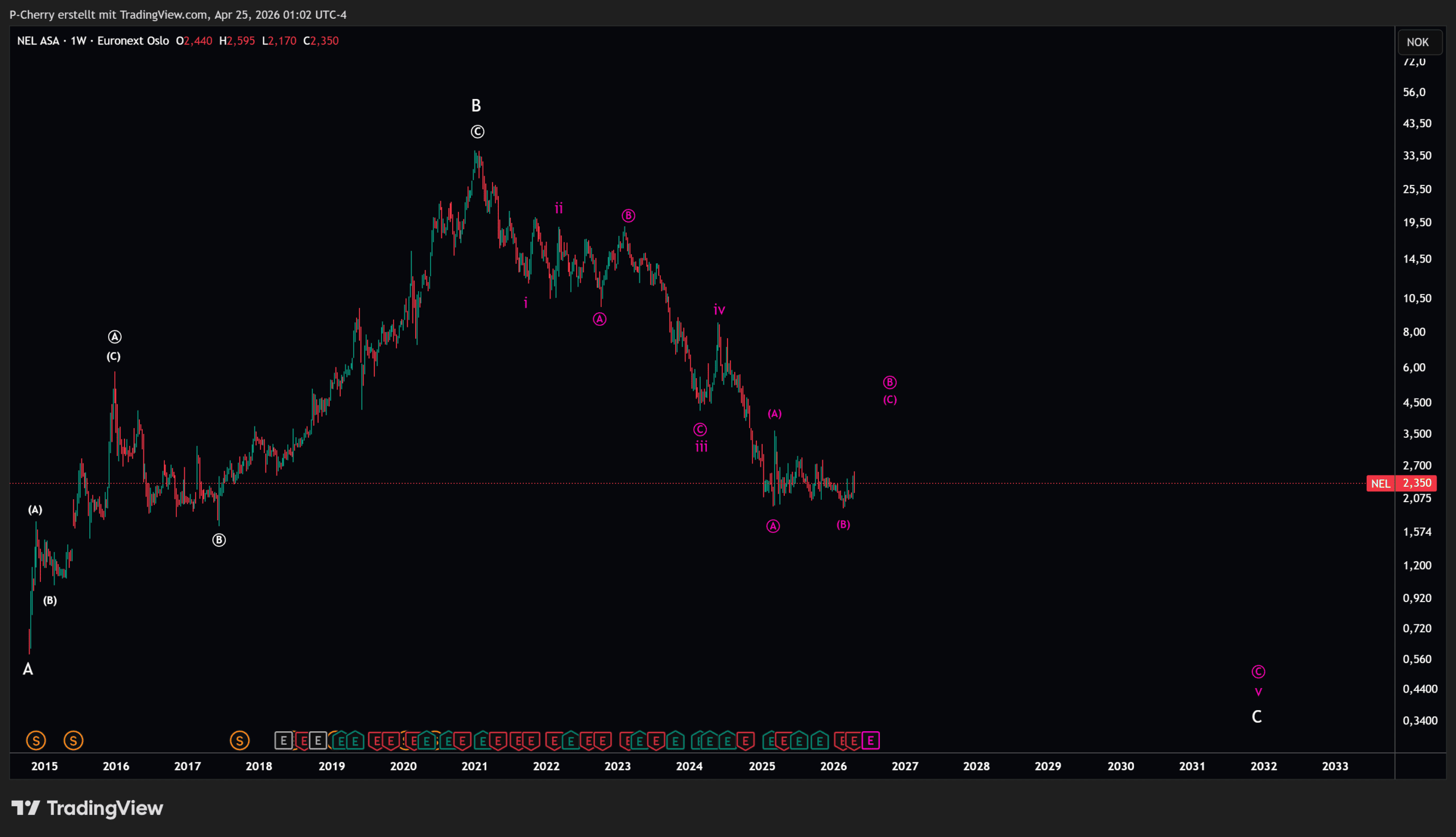The width and height of the screenshot is (1456, 837).
Task: Select the magenta iv wave label
Action: pyautogui.click(x=719, y=310)
